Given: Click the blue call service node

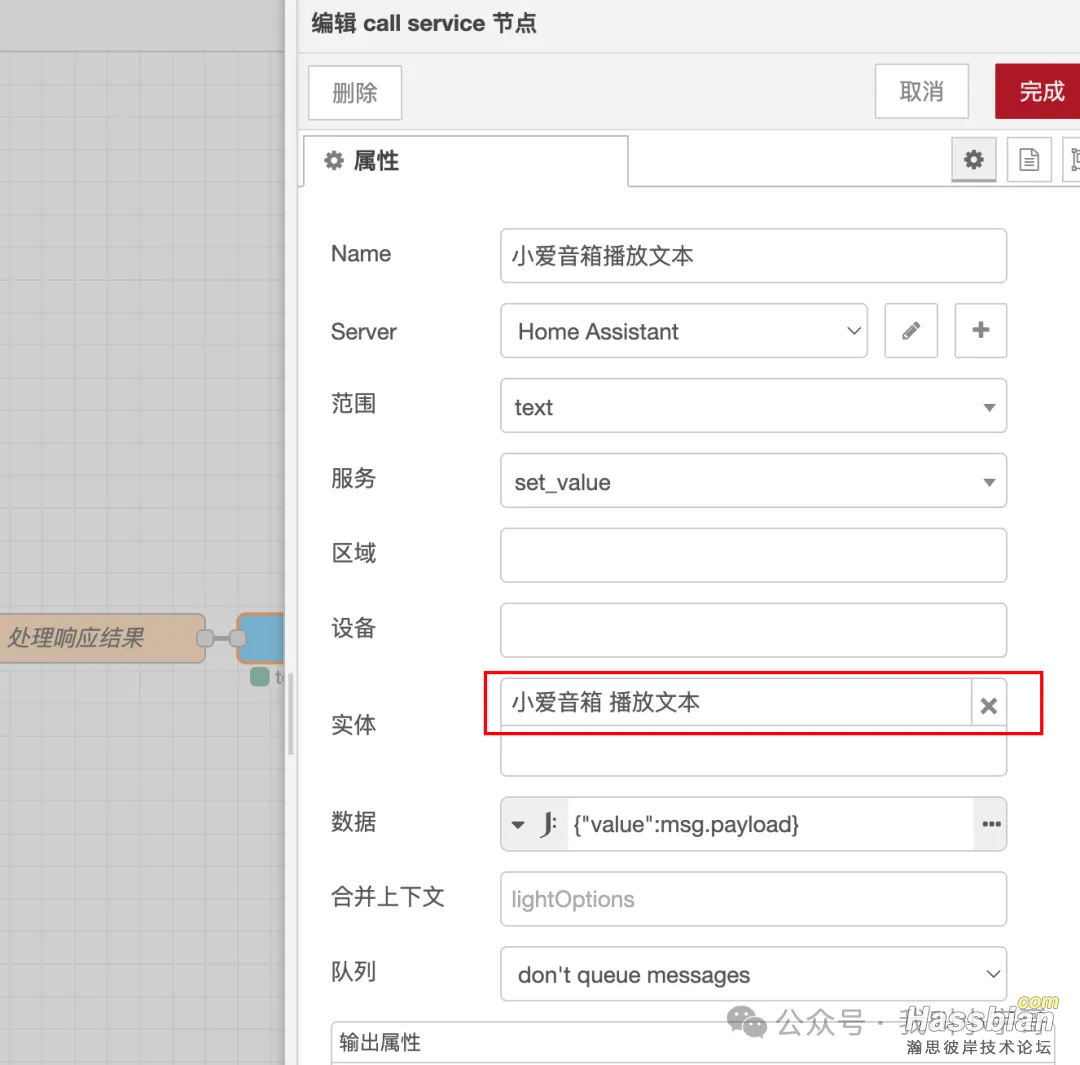Looking at the screenshot, I should click(262, 638).
